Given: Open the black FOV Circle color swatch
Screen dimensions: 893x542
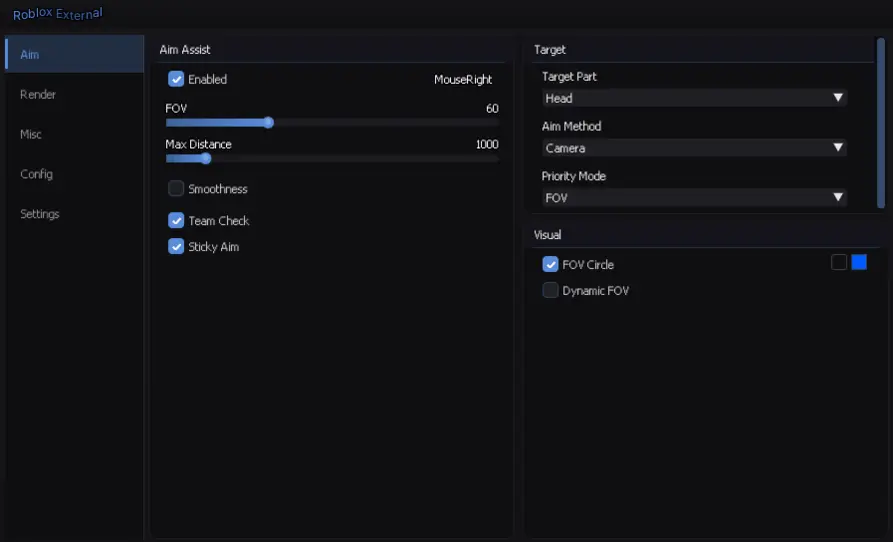Looking at the screenshot, I should [839, 262].
